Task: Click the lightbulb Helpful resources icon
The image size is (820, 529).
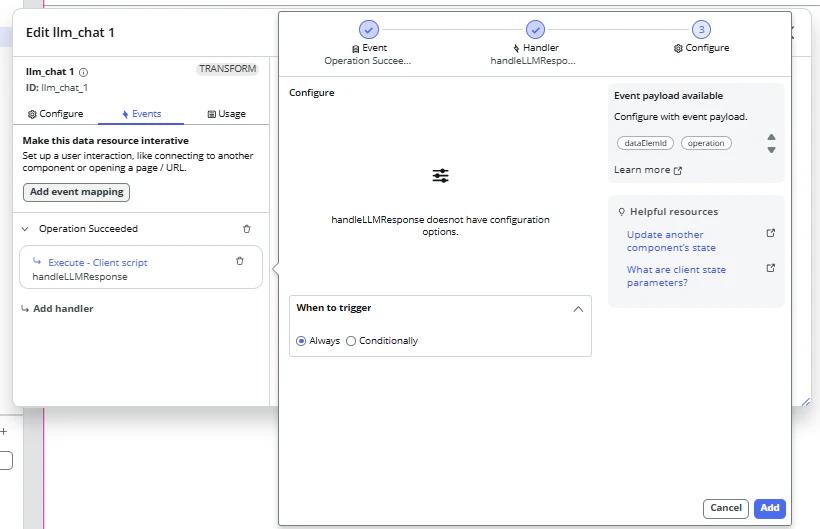Action: (622, 212)
